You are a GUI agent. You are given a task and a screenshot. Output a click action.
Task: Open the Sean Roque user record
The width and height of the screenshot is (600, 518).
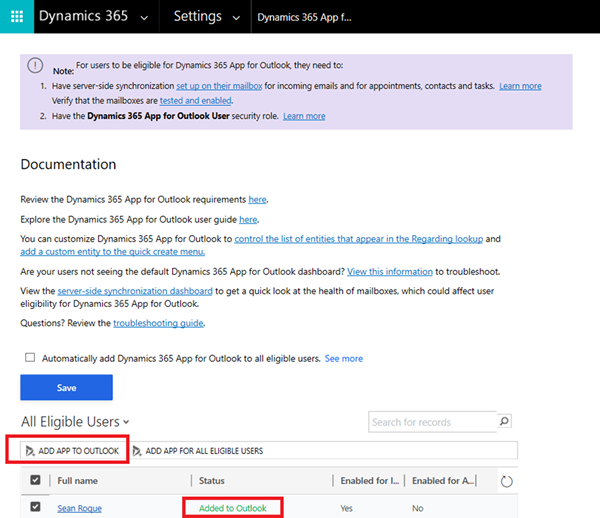(79, 508)
